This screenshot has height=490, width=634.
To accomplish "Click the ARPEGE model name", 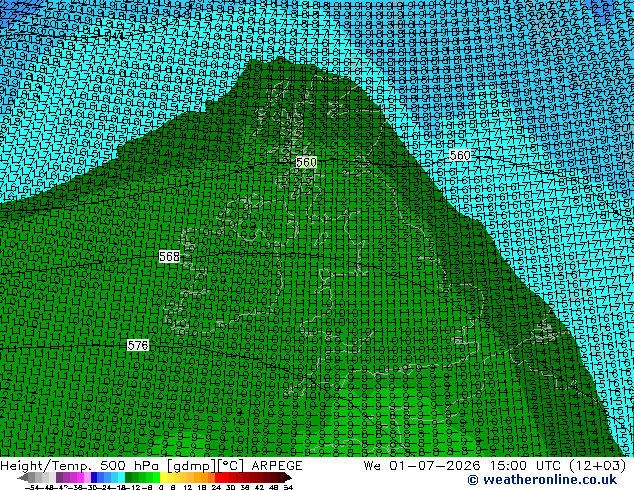I will [277, 466].
